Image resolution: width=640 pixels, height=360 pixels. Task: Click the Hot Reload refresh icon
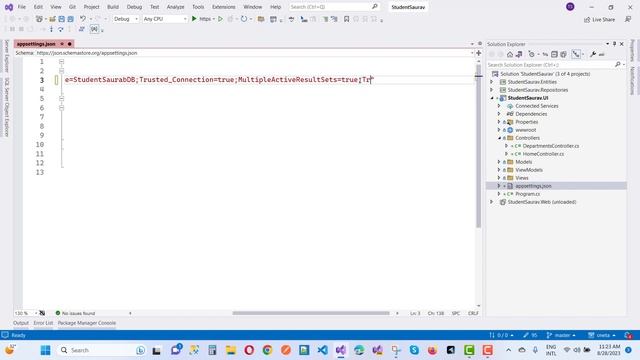(x=244, y=19)
